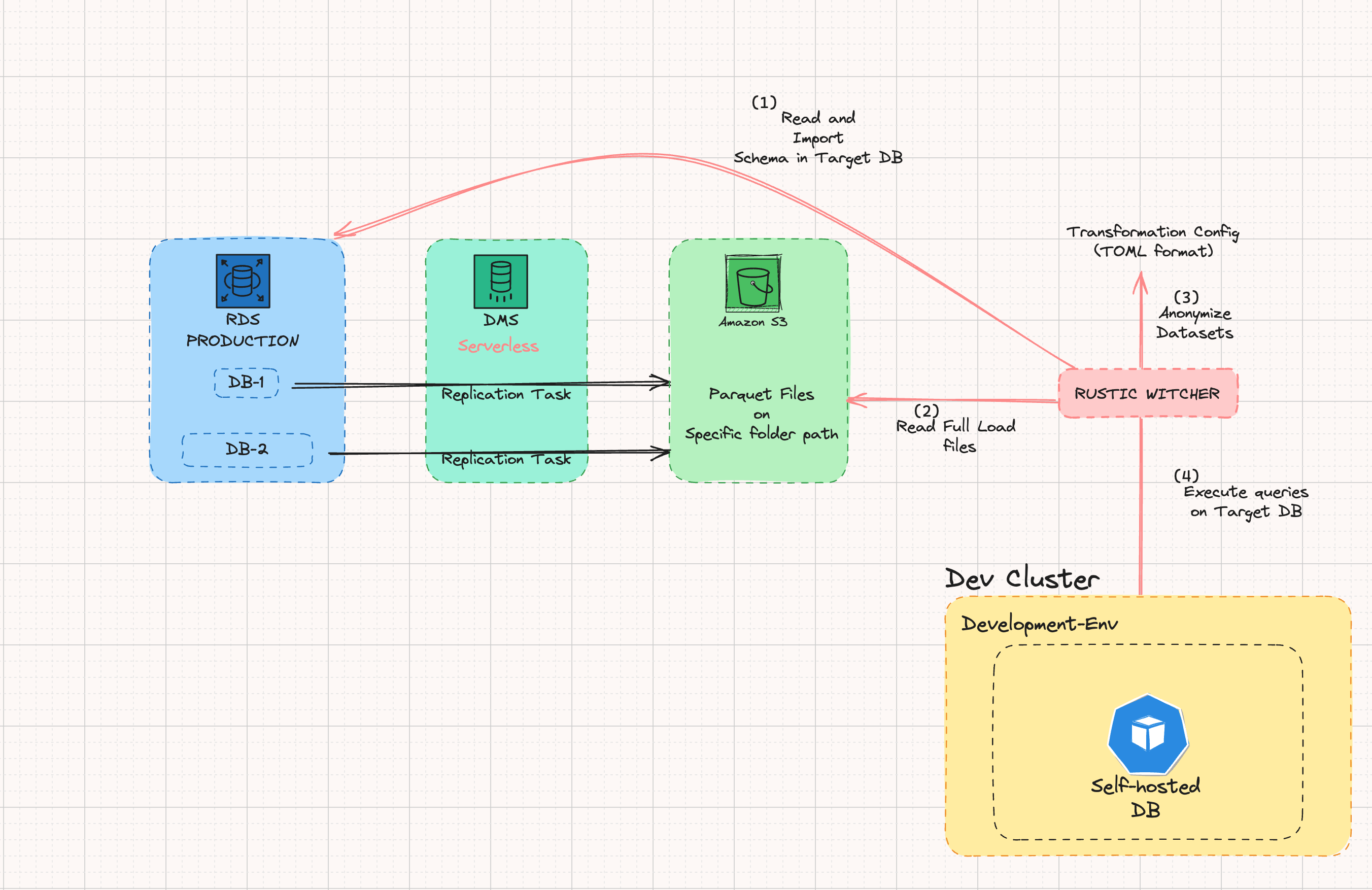This screenshot has width=1372, height=890.
Task: Click the RDS database icon
Action: pos(243,281)
